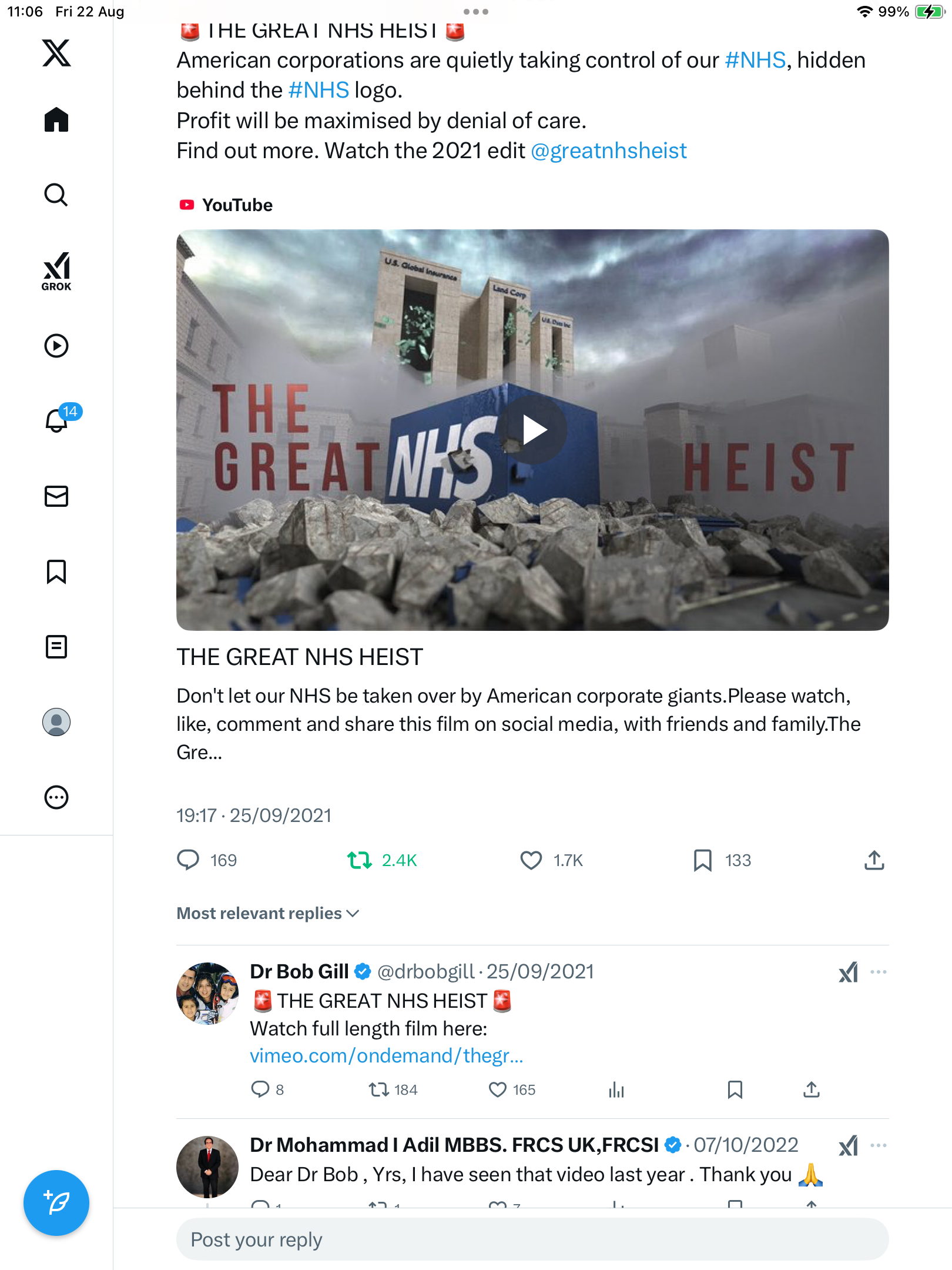Open the sidebar More menu circle

tap(56, 797)
